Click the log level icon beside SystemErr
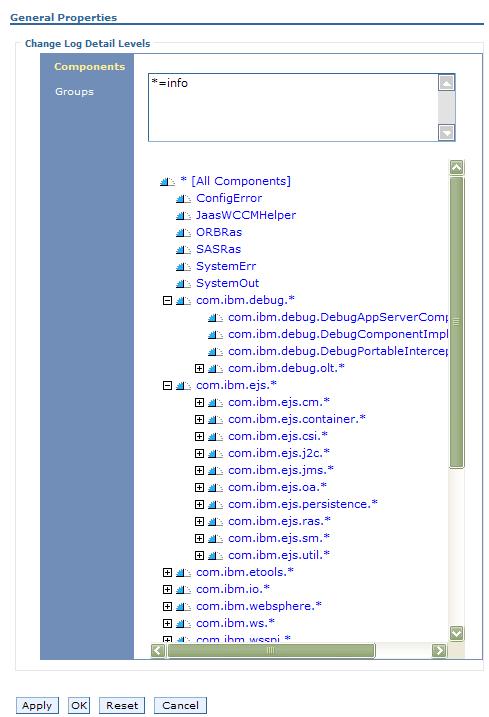Image resolution: width=489 pixels, height=717 pixels. click(183, 266)
